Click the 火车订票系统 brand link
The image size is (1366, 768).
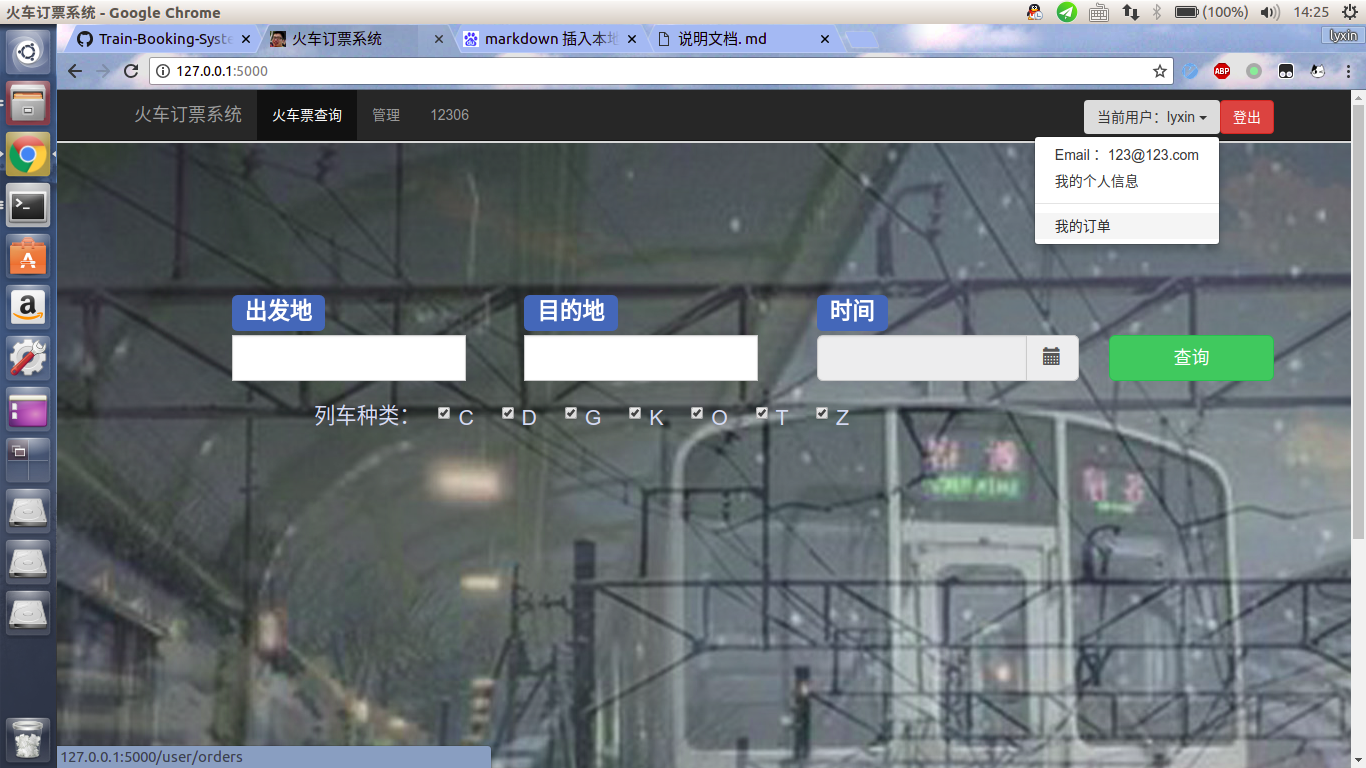coord(188,115)
